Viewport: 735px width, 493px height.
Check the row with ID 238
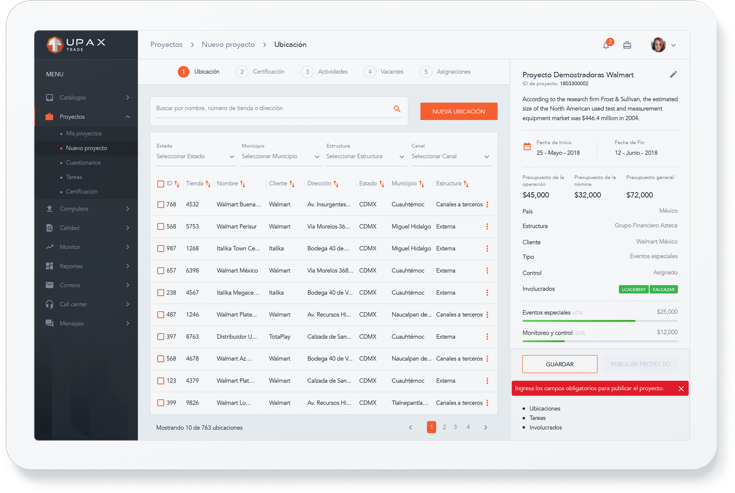[x=160, y=292]
